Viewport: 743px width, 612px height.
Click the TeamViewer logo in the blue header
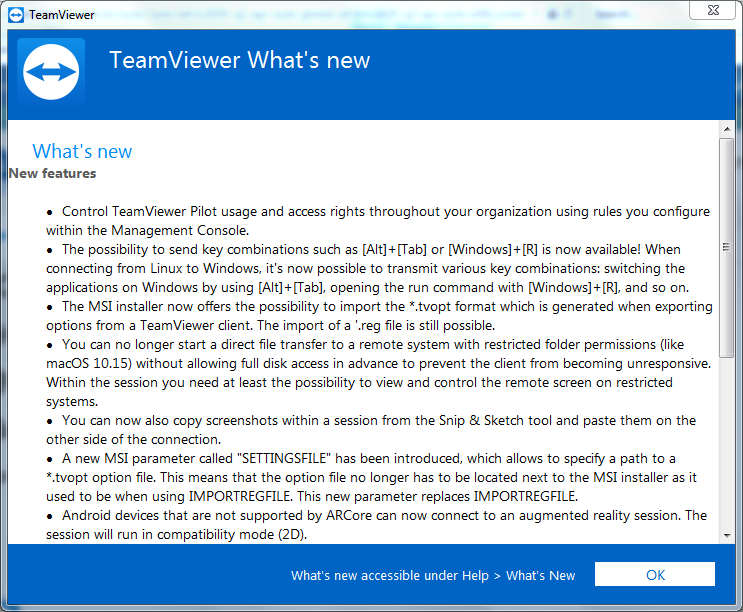pyautogui.click(x=51, y=72)
